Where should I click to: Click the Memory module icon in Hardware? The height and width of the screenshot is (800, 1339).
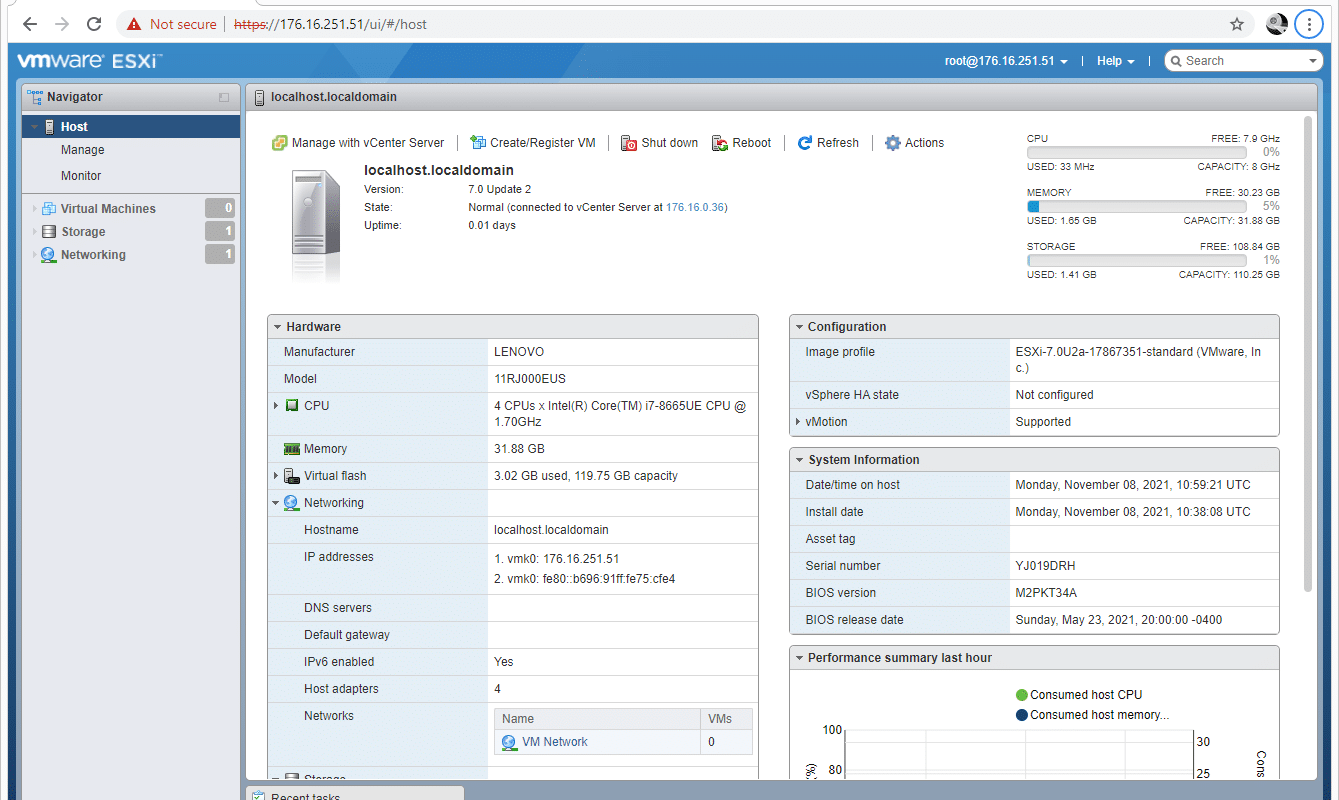pos(292,449)
